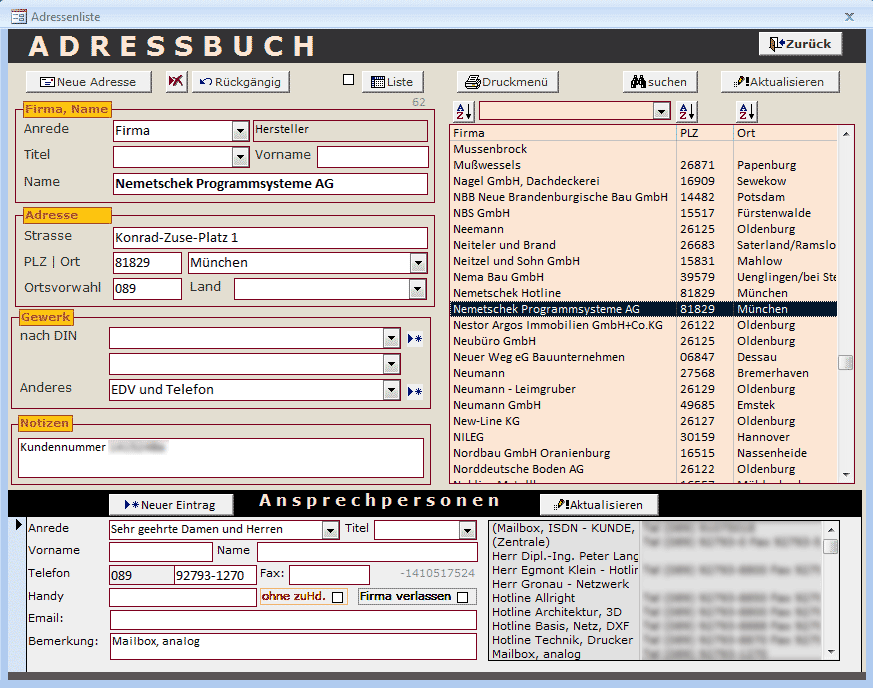The image size is (873, 688).
Task: Select Nordbau GmbH Oranienburg row
Action: (644, 453)
